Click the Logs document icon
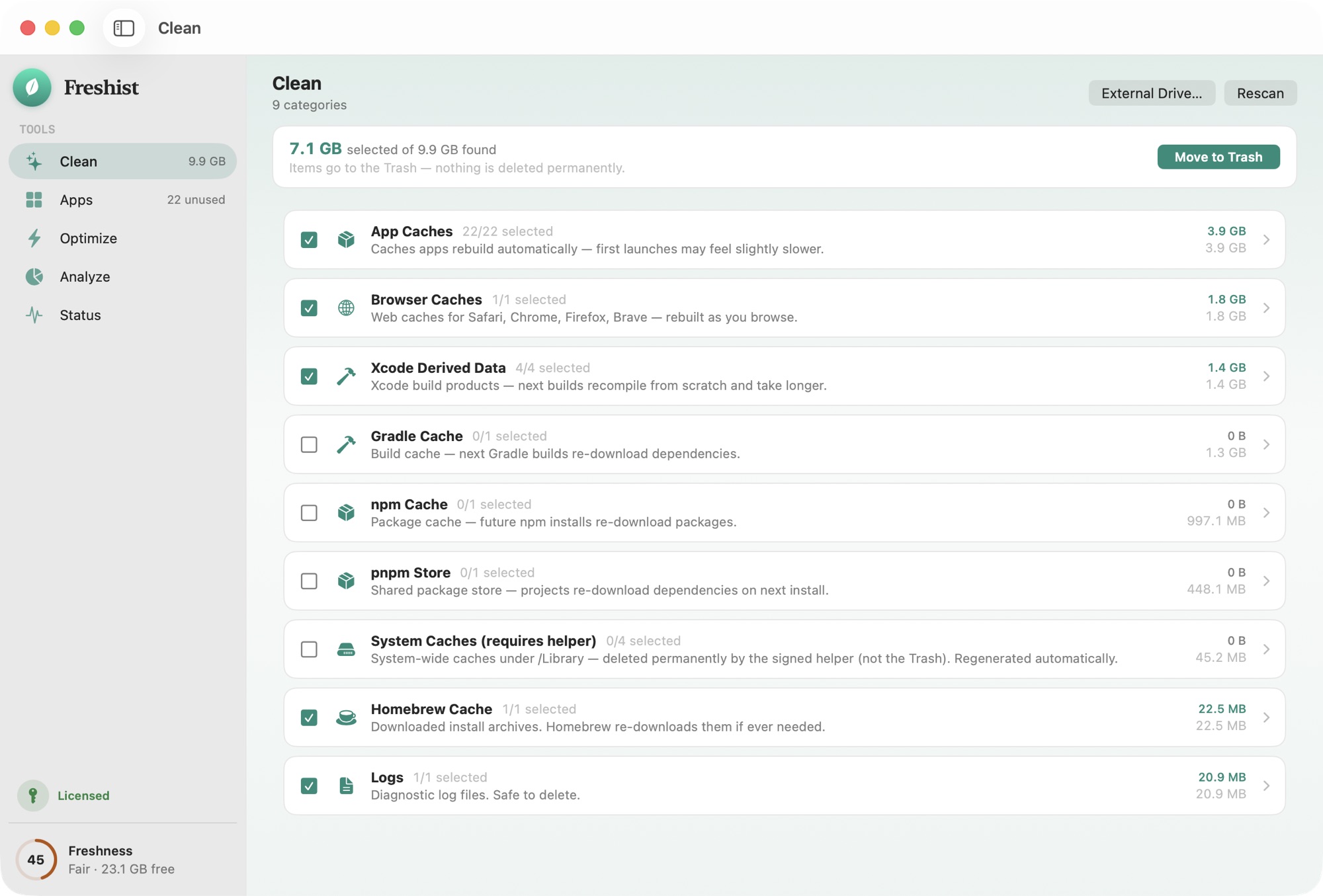This screenshot has height=896, width=1323. tap(346, 786)
